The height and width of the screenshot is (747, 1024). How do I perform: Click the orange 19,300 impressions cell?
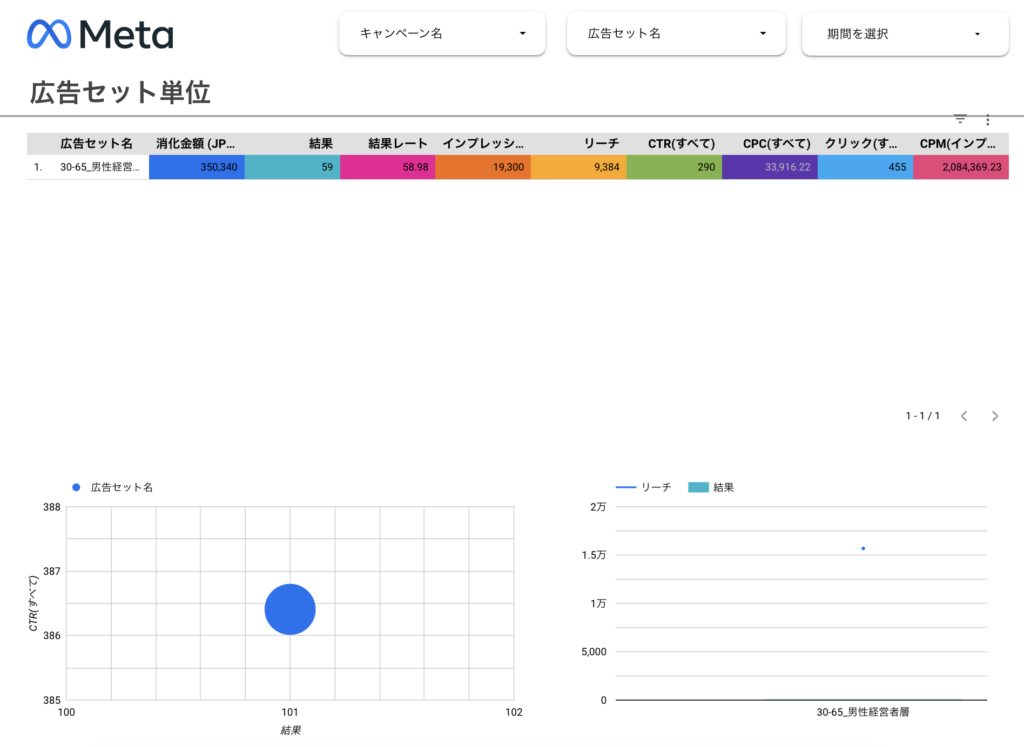tap(483, 167)
